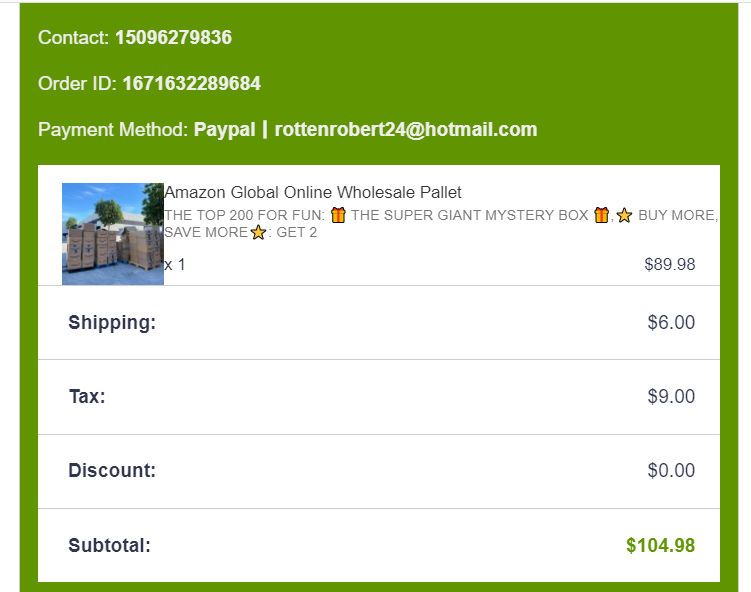751x592 pixels.
Task: Select the Order ID number 1671632289684
Action: [x=191, y=84]
